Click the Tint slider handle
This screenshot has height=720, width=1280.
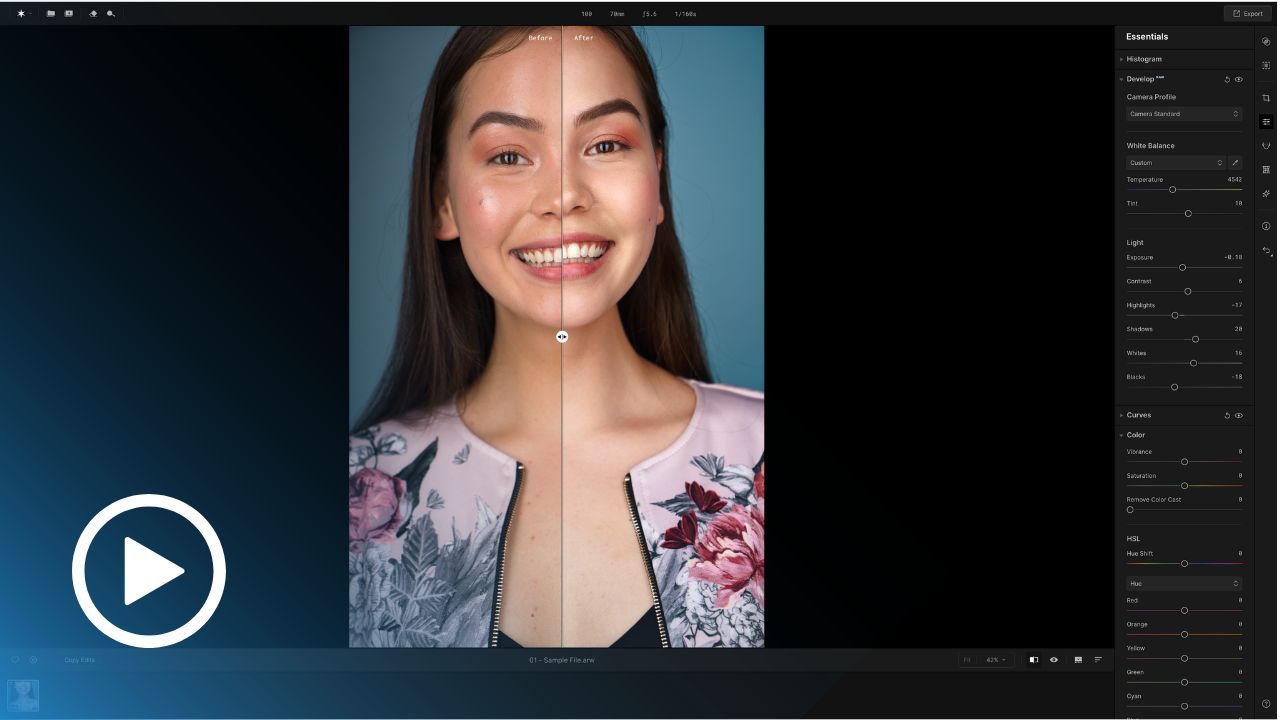(x=1188, y=214)
